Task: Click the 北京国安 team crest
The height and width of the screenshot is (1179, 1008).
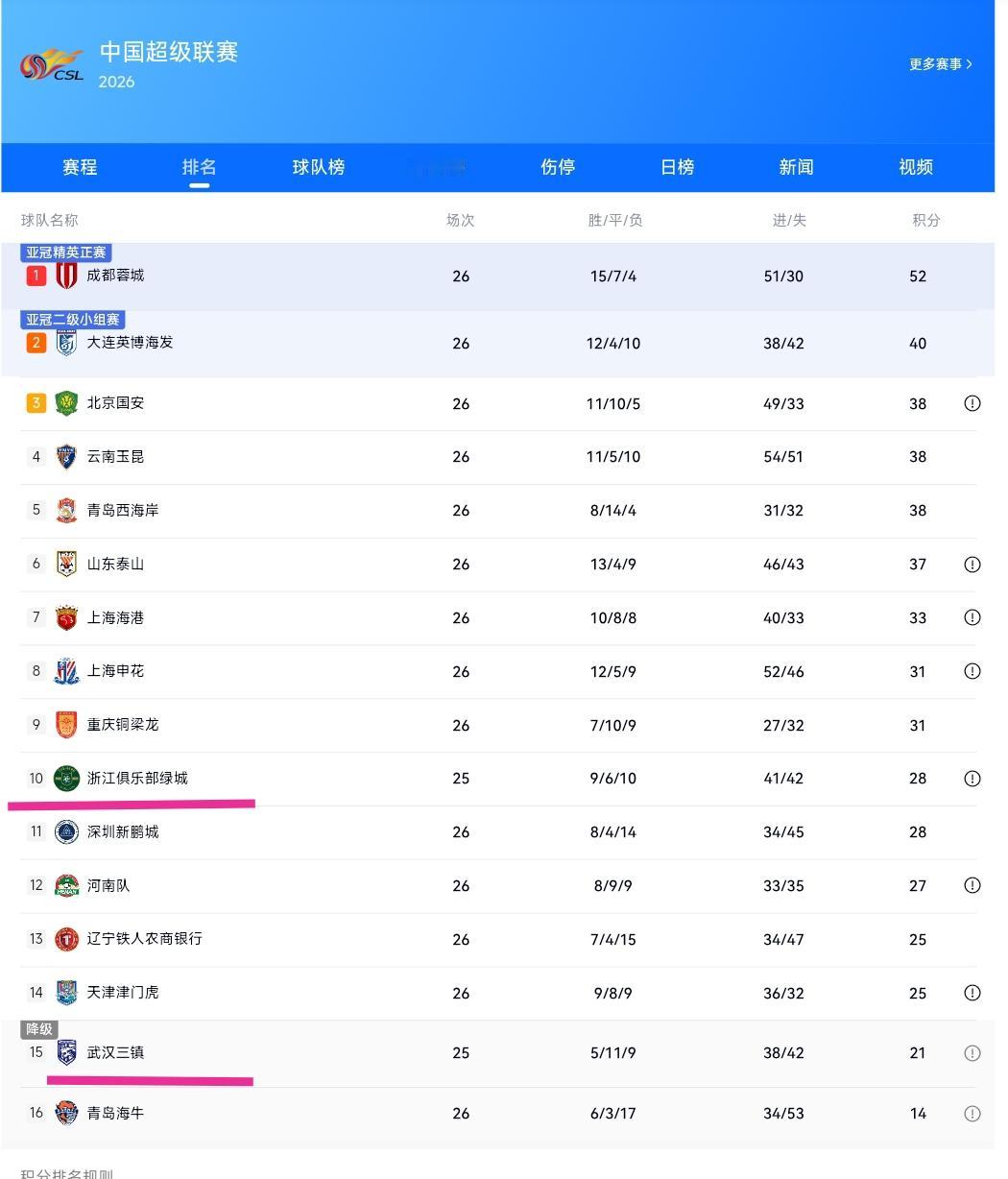Action: coord(66,403)
